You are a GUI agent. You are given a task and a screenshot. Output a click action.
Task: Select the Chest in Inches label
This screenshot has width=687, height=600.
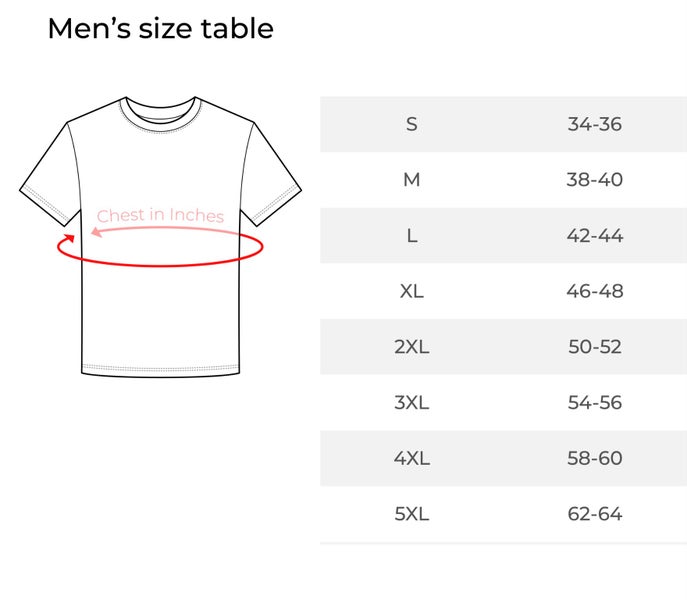(x=160, y=215)
